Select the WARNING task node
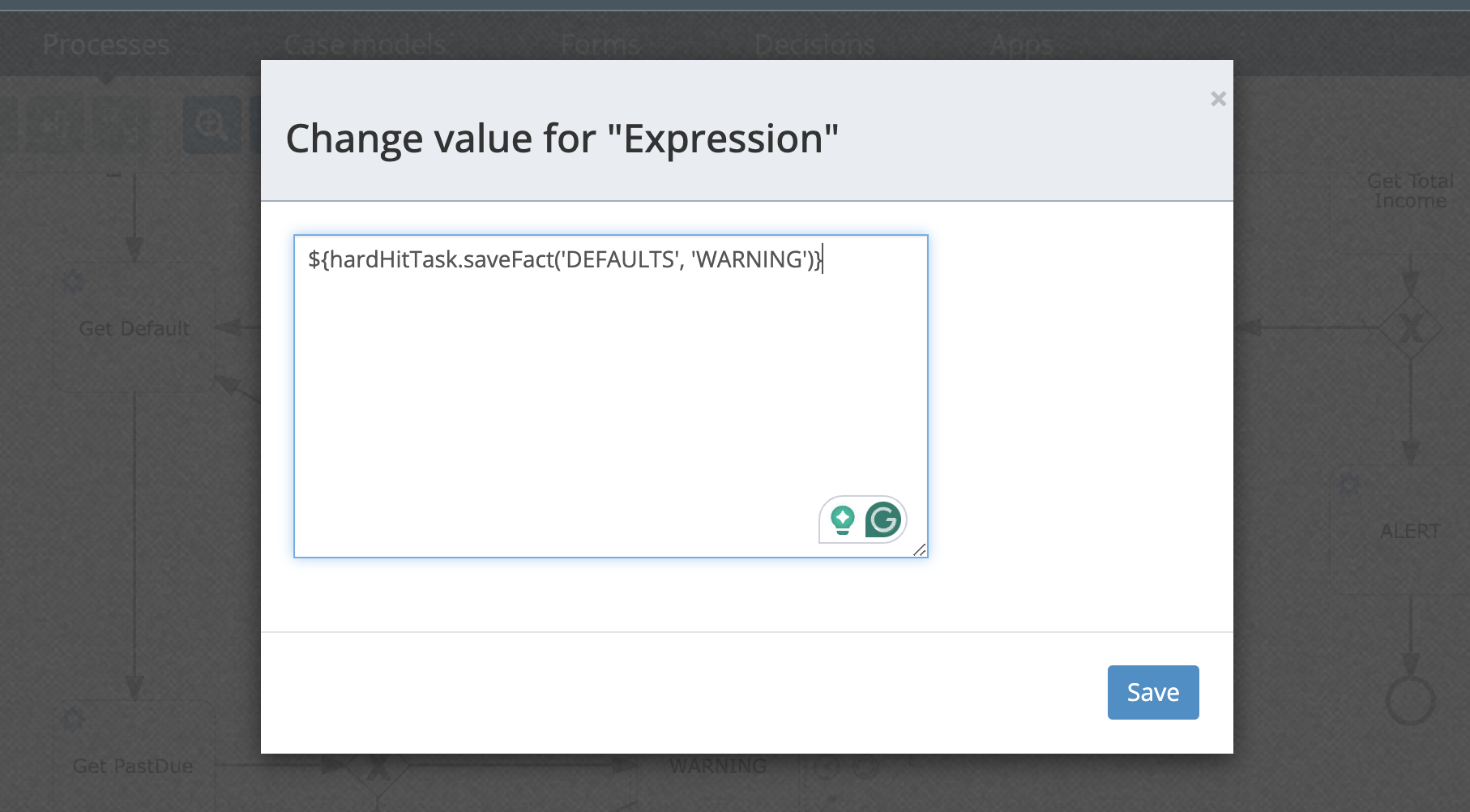The height and width of the screenshot is (812, 1470). [x=718, y=766]
